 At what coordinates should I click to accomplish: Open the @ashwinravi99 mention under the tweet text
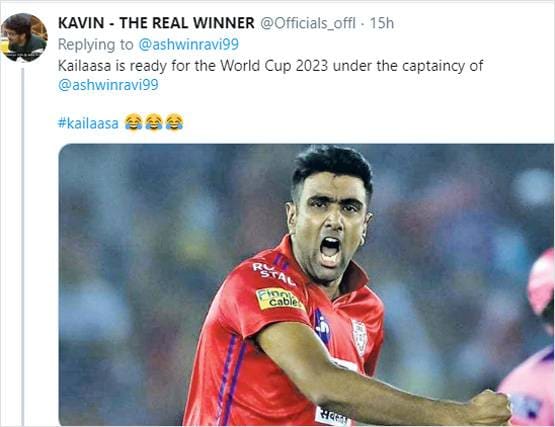point(108,85)
